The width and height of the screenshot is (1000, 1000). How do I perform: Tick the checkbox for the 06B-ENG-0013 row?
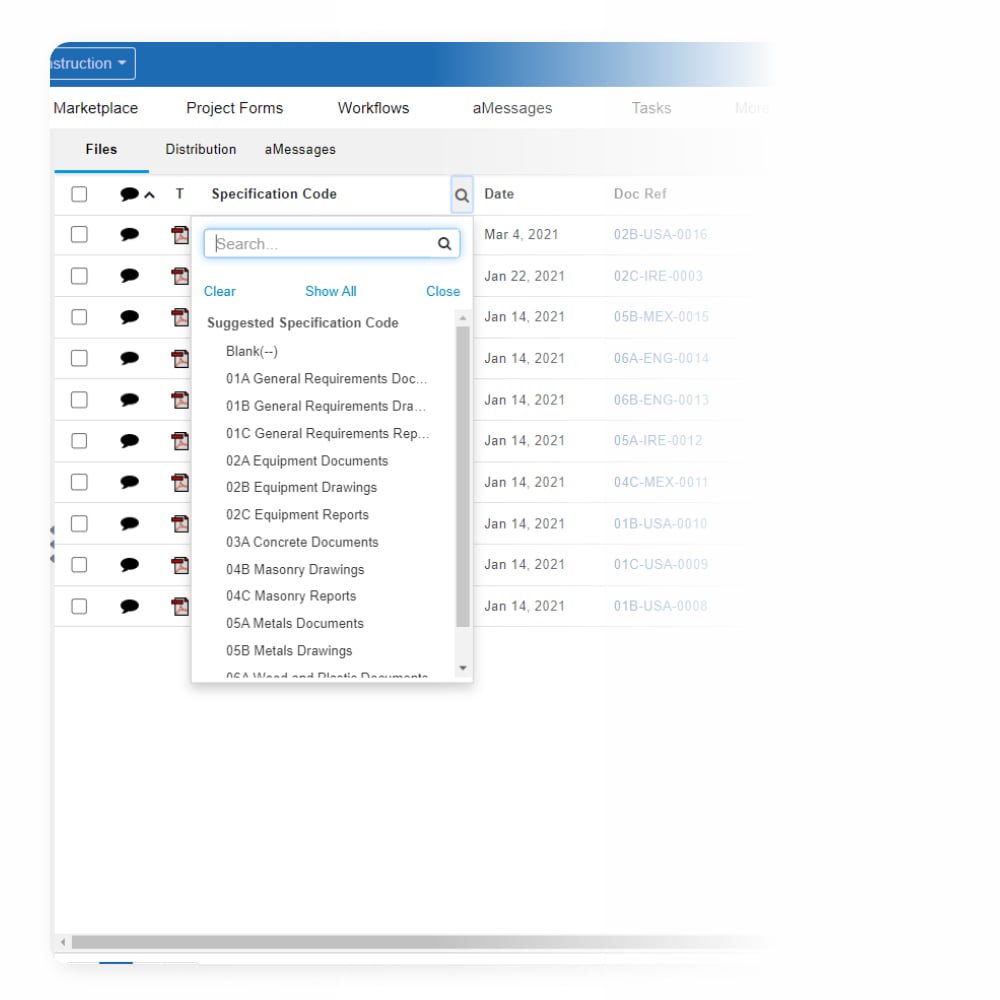pyautogui.click(x=79, y=400)
